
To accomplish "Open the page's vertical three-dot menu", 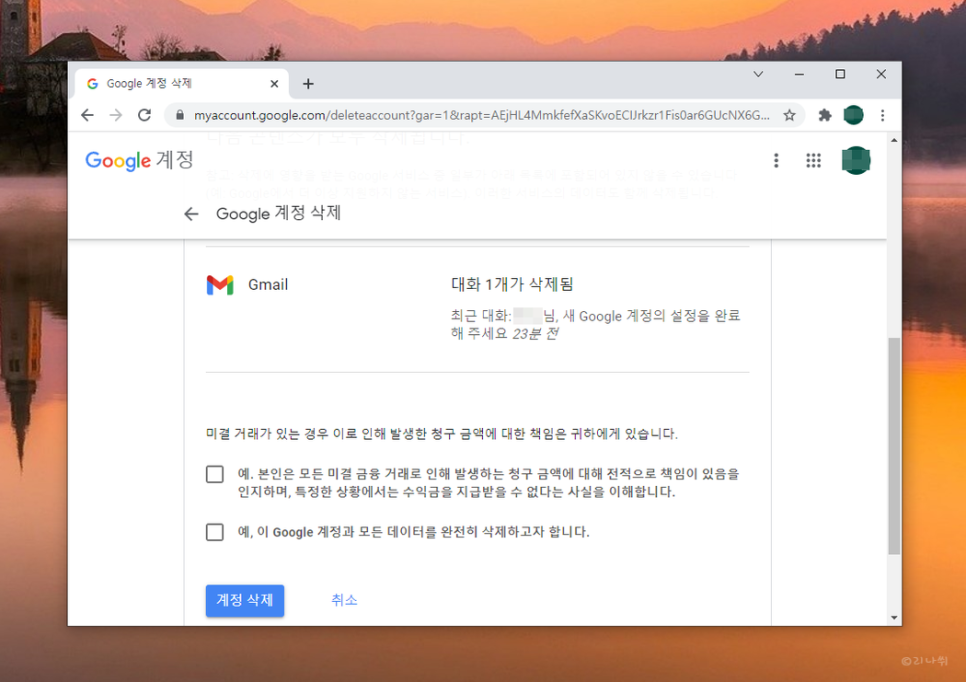I will pyautogui.click(x=777, y=160).
